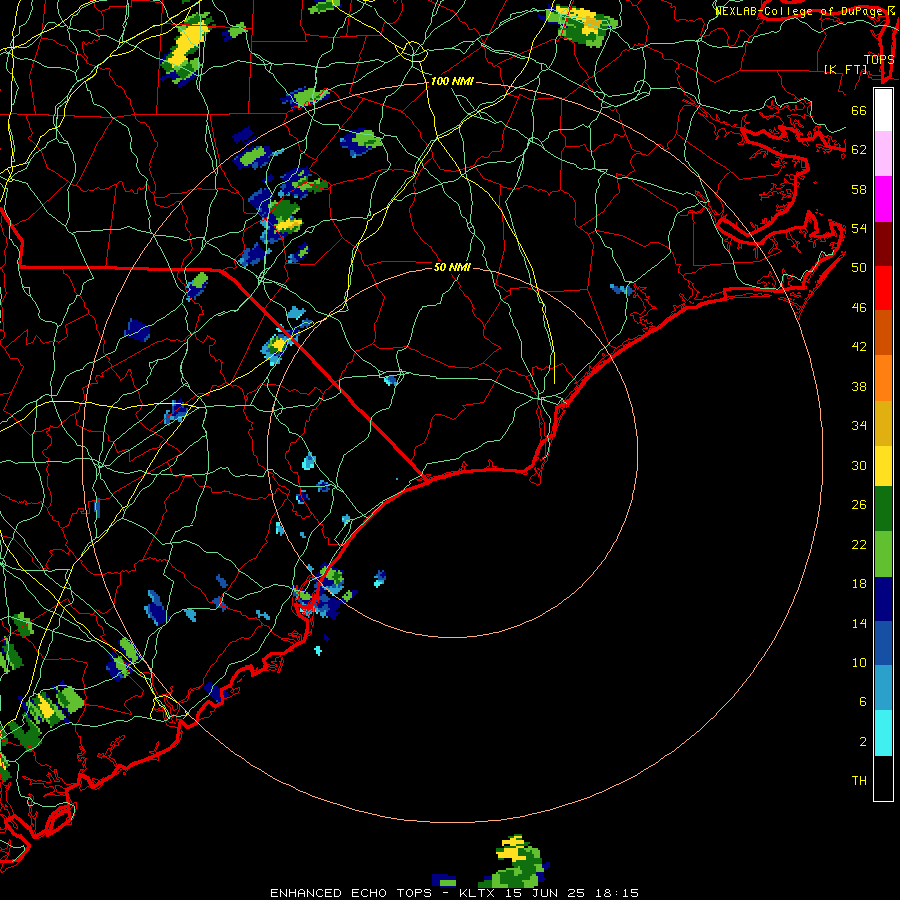Viewport: 900px width, 900px height.
Task: Select the 14 legend value
Action: point(859,623)
